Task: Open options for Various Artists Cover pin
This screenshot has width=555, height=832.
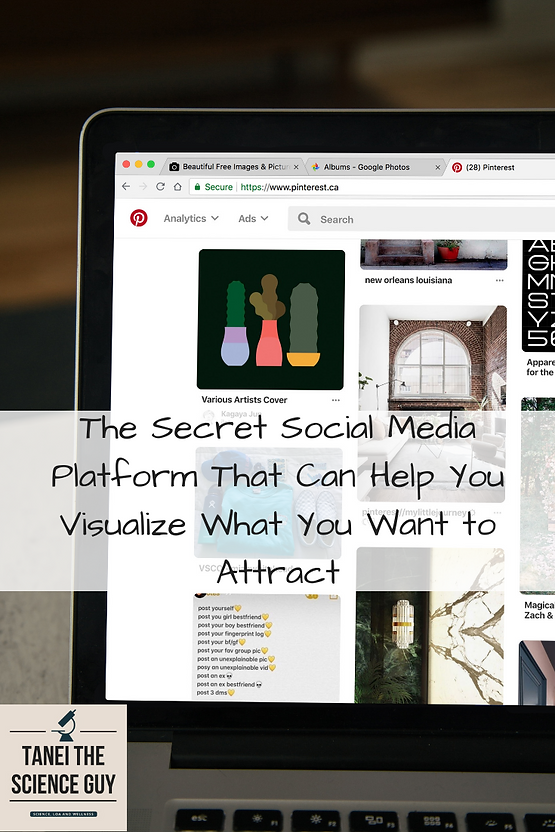Action: 335,400
